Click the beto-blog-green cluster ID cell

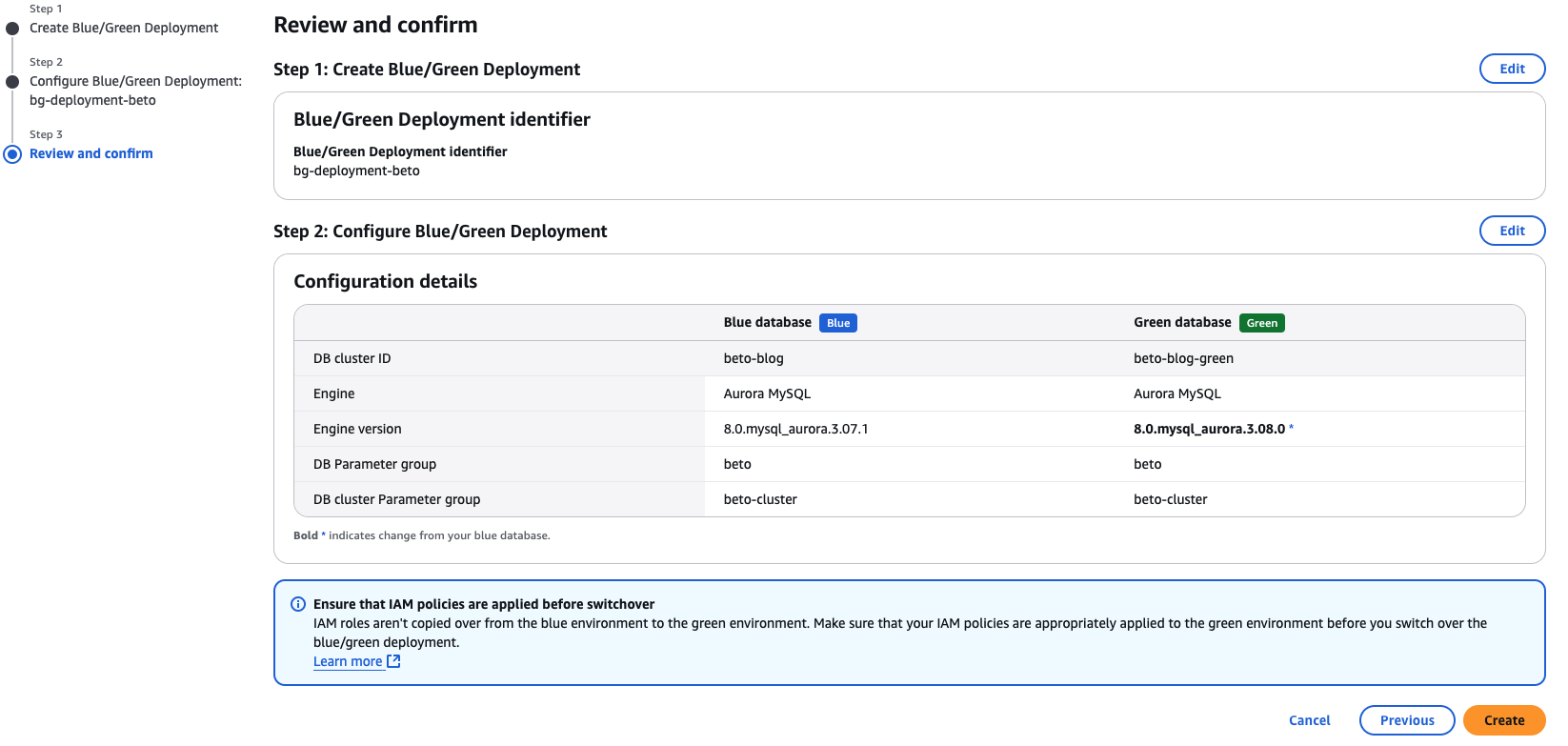coord(1183,358)
